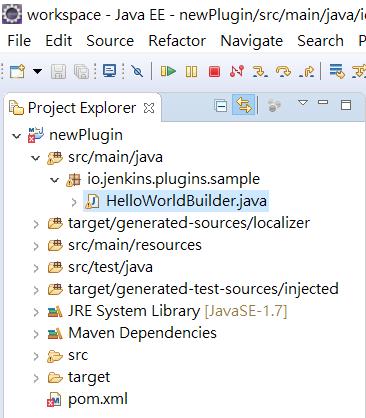Click the disabled focus task icon
Screen dimensions: 366x418
click(274, 105)
